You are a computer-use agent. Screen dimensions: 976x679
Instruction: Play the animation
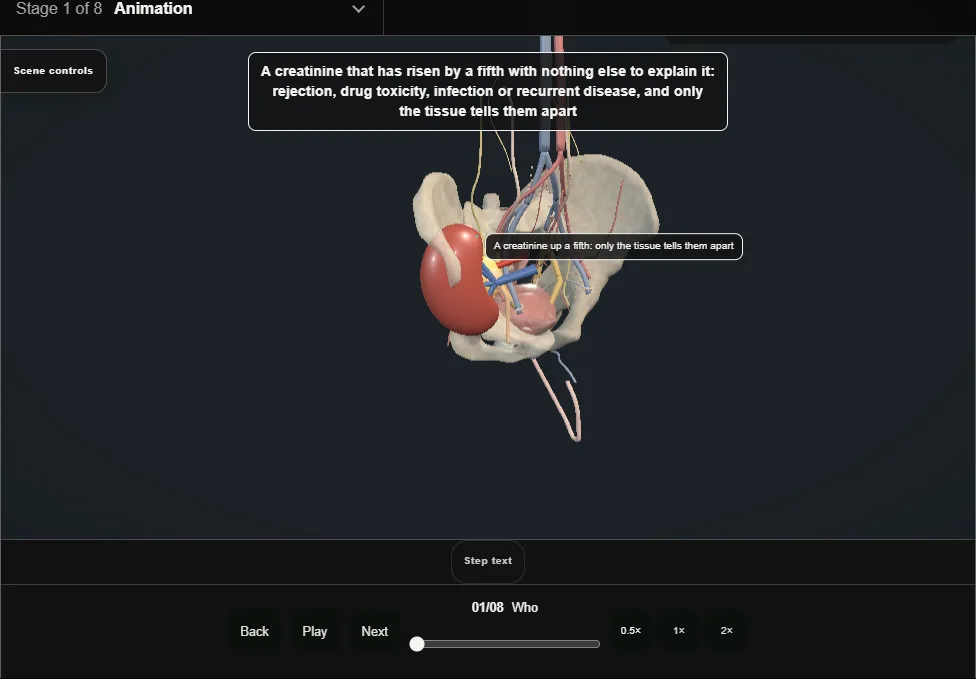point(314,632)
